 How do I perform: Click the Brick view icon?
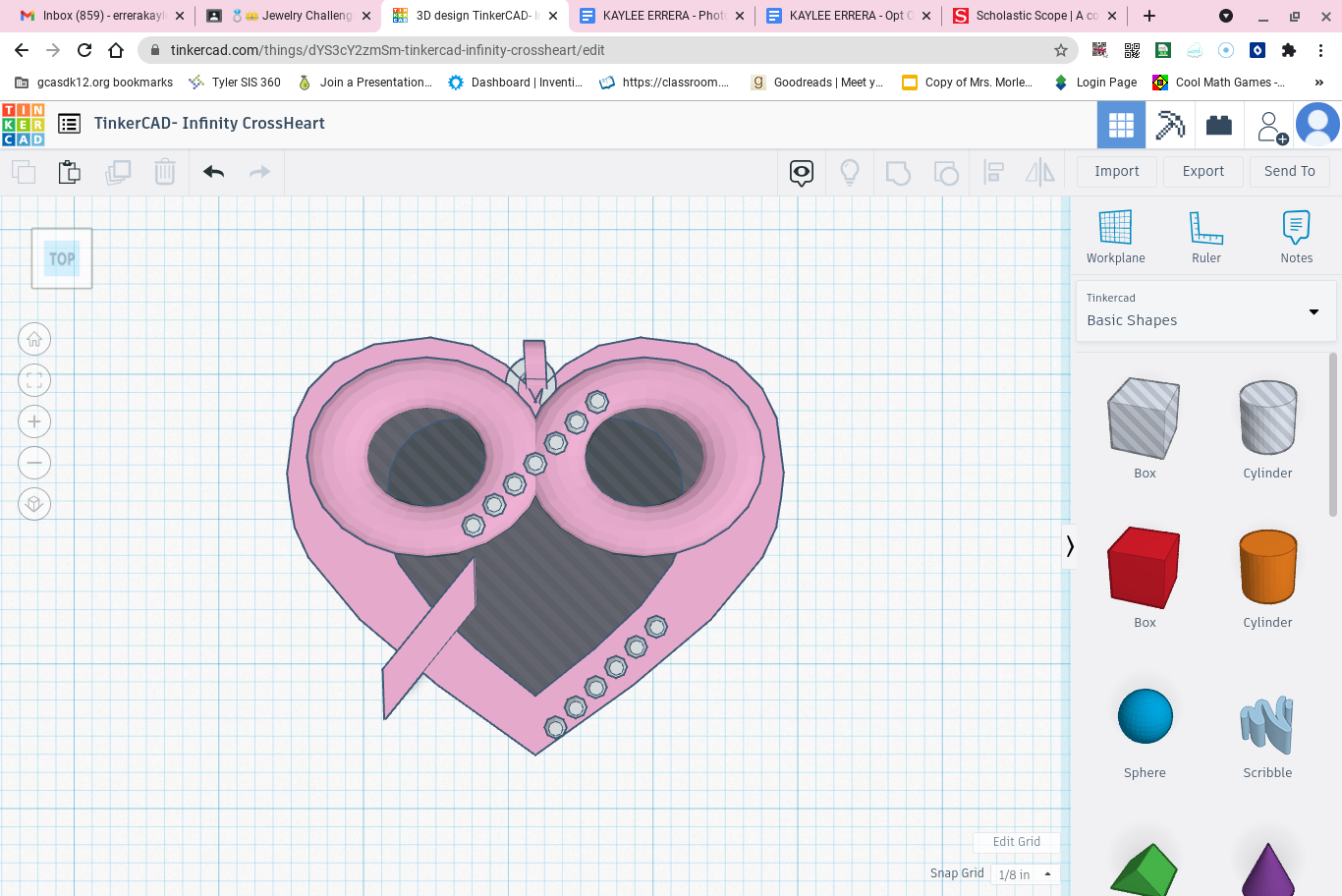(1219, 124)
